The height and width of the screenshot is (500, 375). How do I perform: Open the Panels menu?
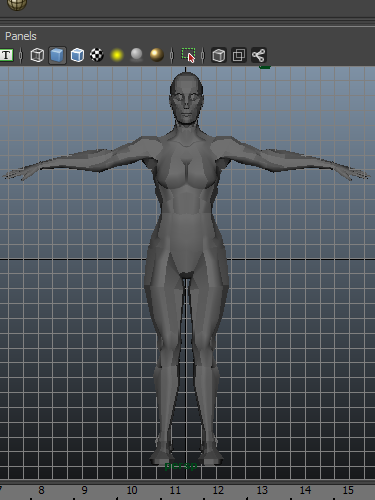point(21,36)
